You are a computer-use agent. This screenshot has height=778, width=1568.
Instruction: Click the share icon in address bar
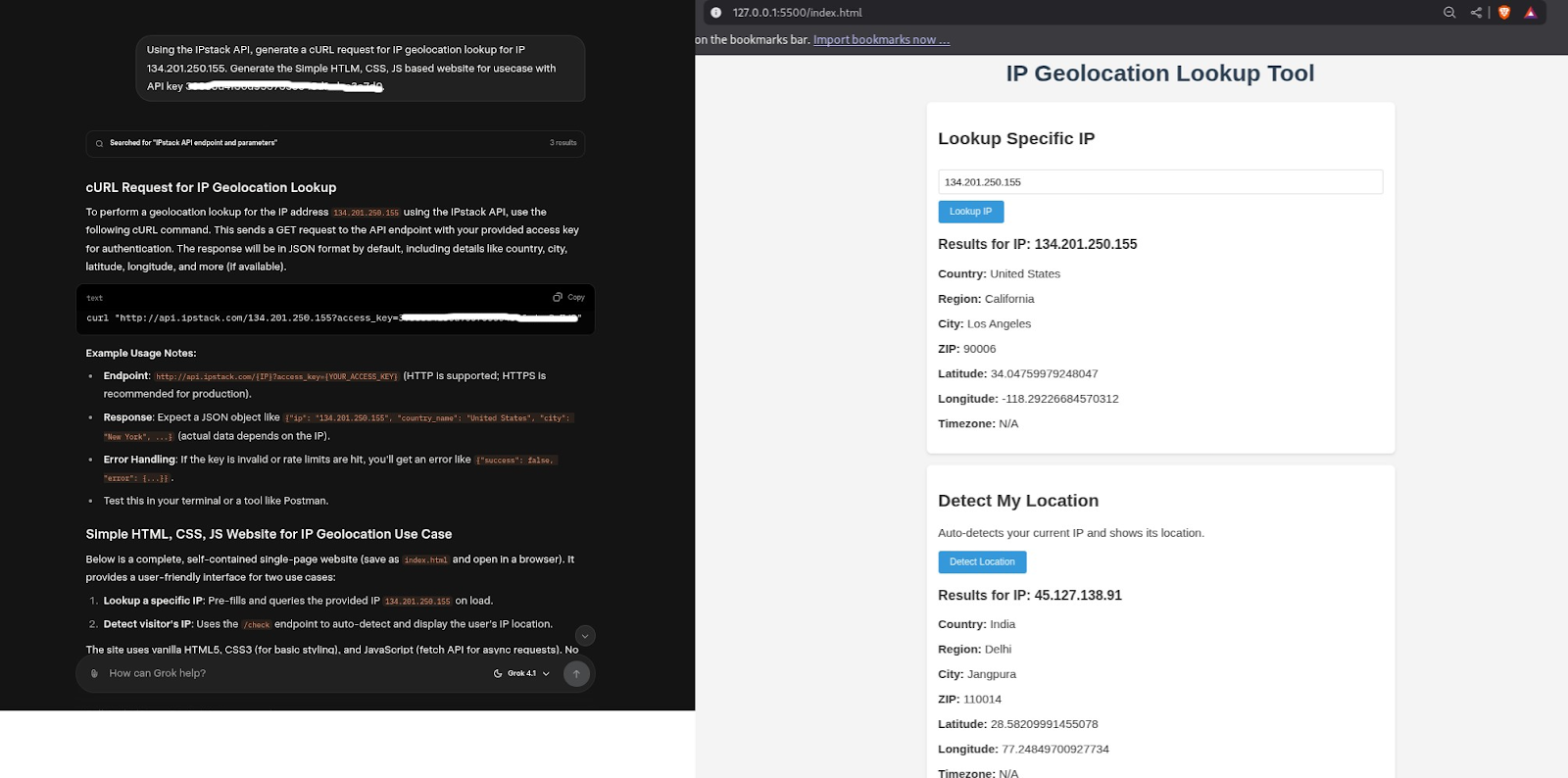(1476, 13)
